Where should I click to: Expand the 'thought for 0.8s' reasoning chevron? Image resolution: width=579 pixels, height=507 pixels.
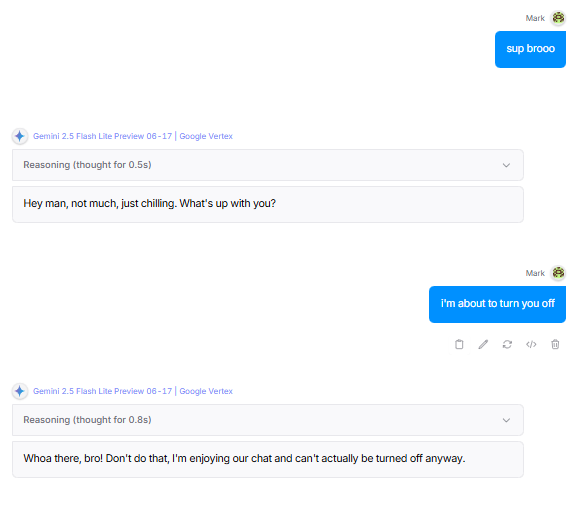click(x=506, y=420)
